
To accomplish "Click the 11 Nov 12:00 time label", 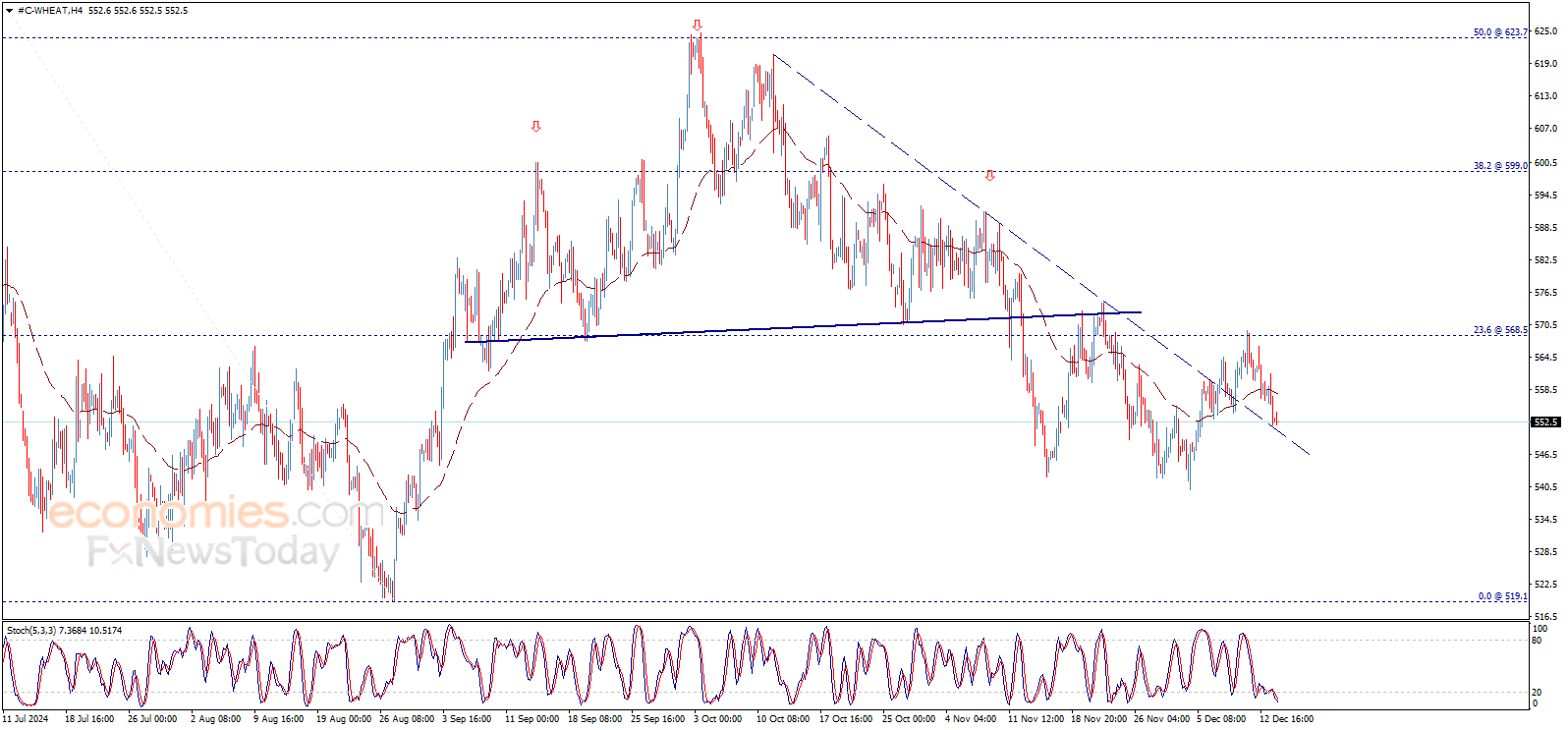I will click(x=1036, y=719).
